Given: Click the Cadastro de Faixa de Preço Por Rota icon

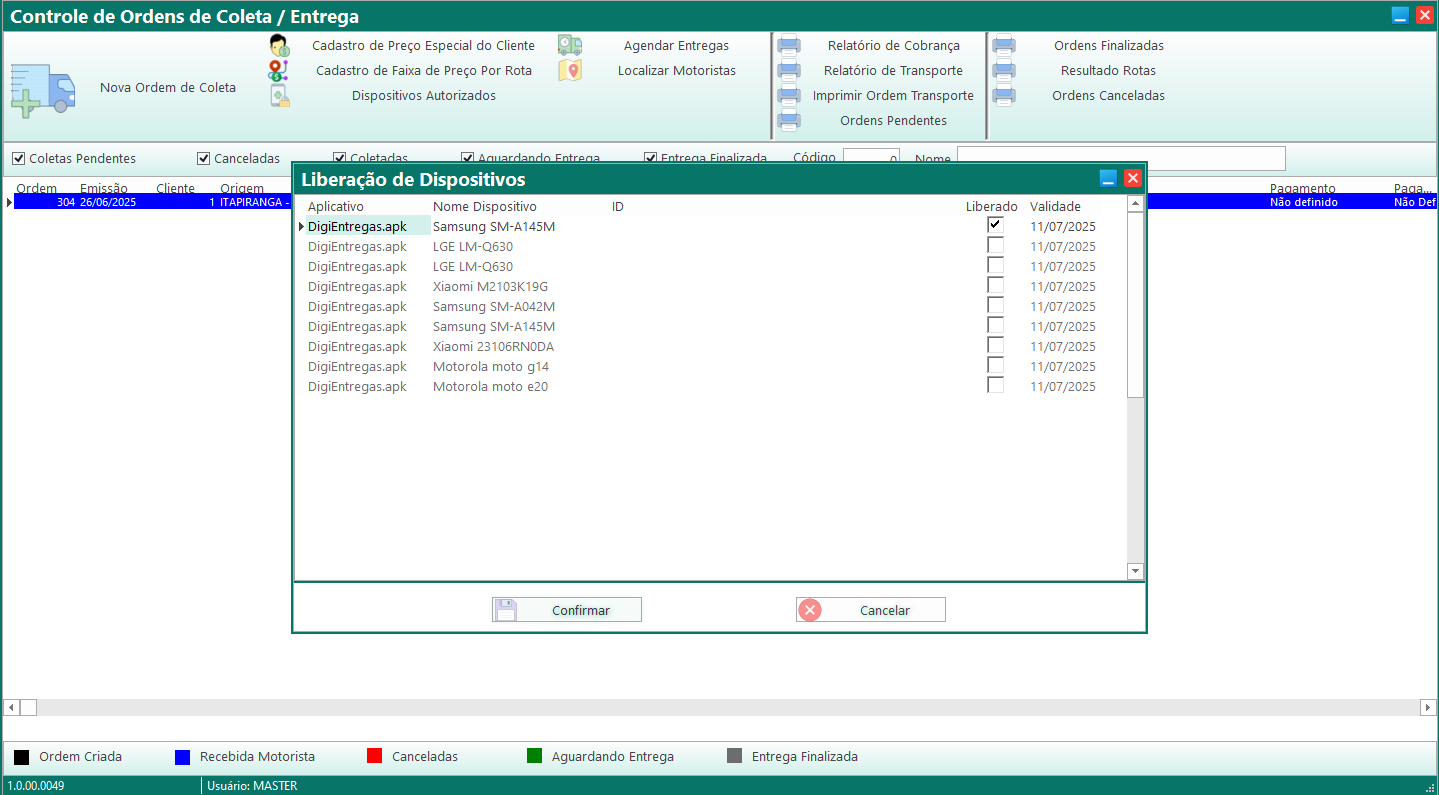Looking at the screenshot, I should pos(279,71).
